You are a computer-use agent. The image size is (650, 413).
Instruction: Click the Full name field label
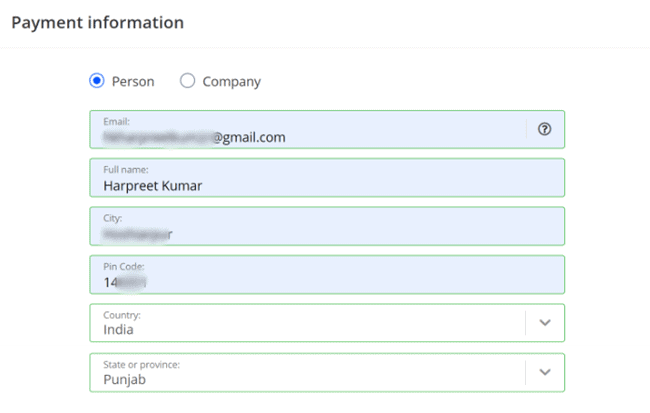click(126, 170)
